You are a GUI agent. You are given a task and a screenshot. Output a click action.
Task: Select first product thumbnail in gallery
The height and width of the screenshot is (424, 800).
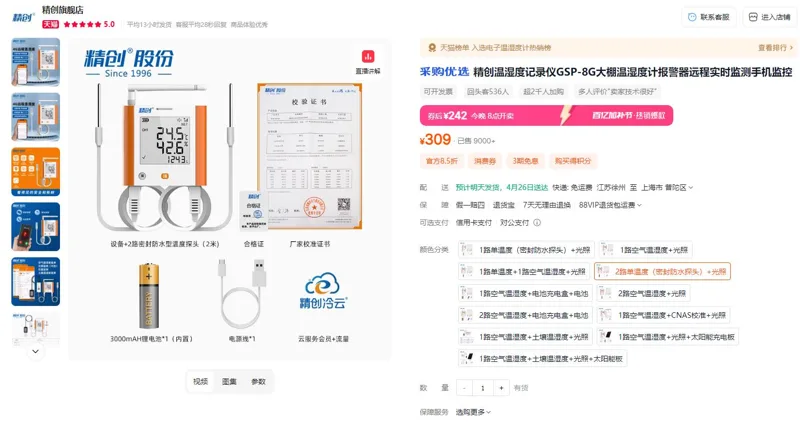[36, 62]
